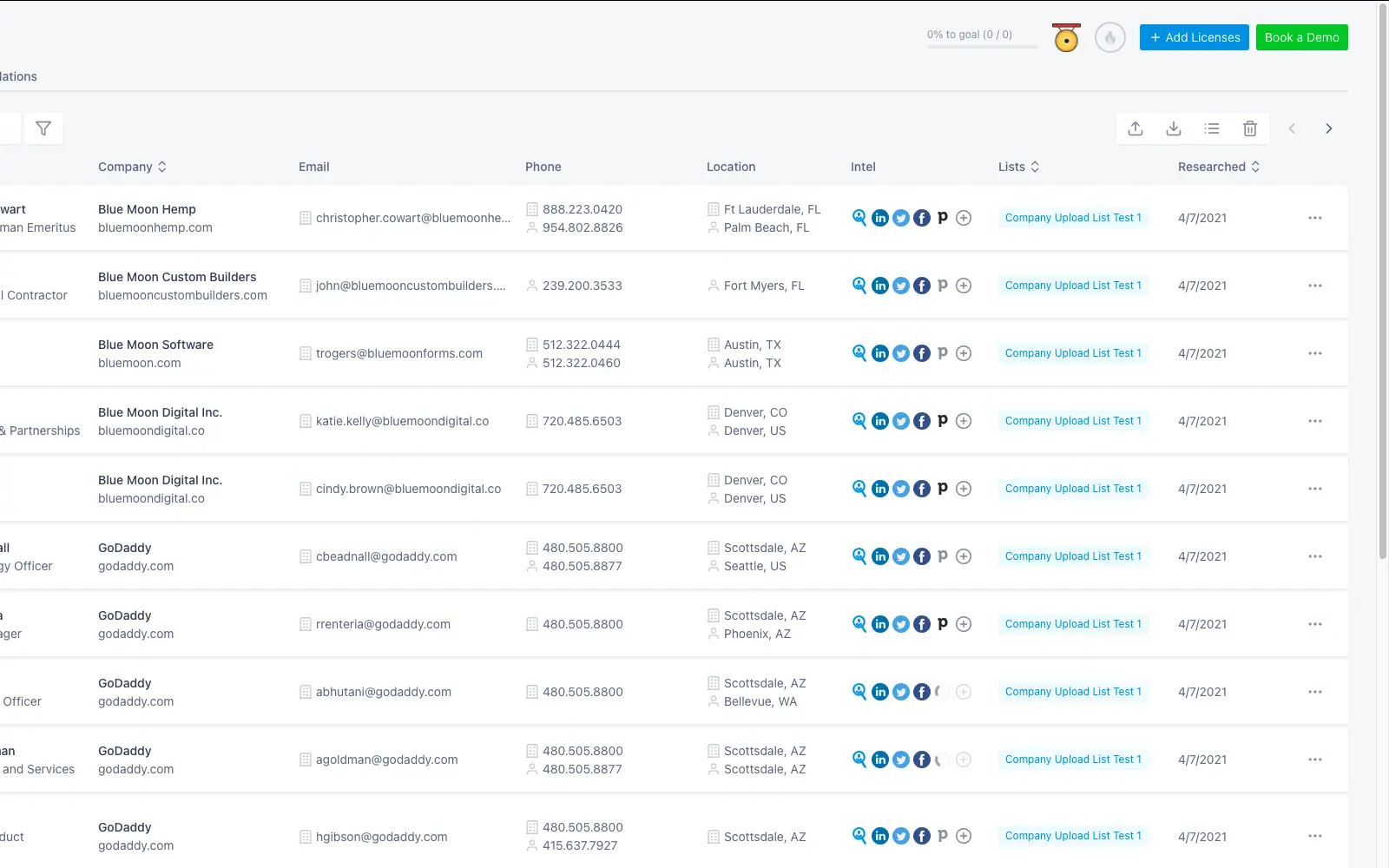The height and width of the screenshot is (868, 1389).
Task: Click the download icon in toolbar
Action: coord(1174,128)
